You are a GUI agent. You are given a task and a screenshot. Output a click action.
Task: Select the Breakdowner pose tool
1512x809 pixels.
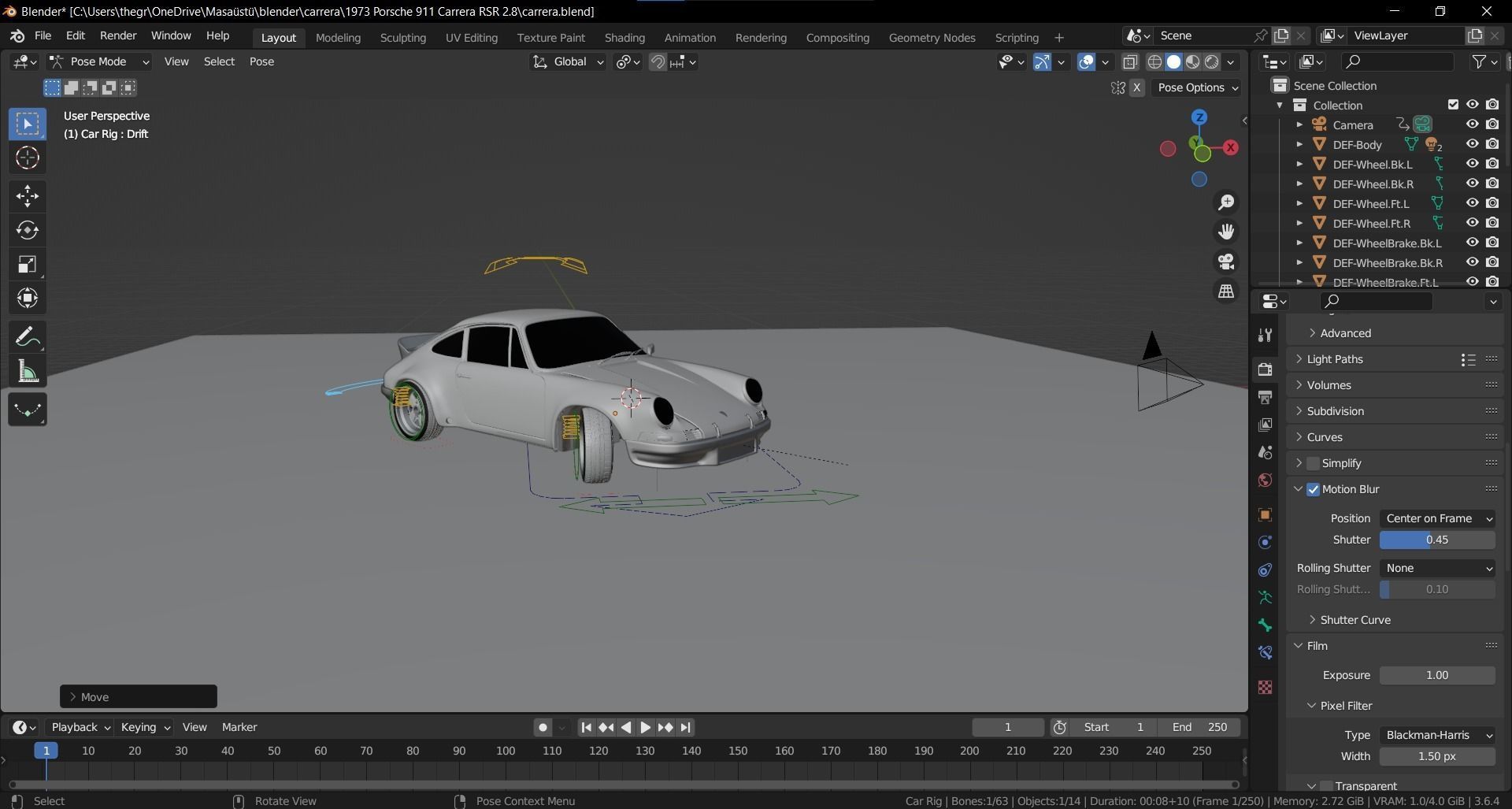(x=28, y=410)
